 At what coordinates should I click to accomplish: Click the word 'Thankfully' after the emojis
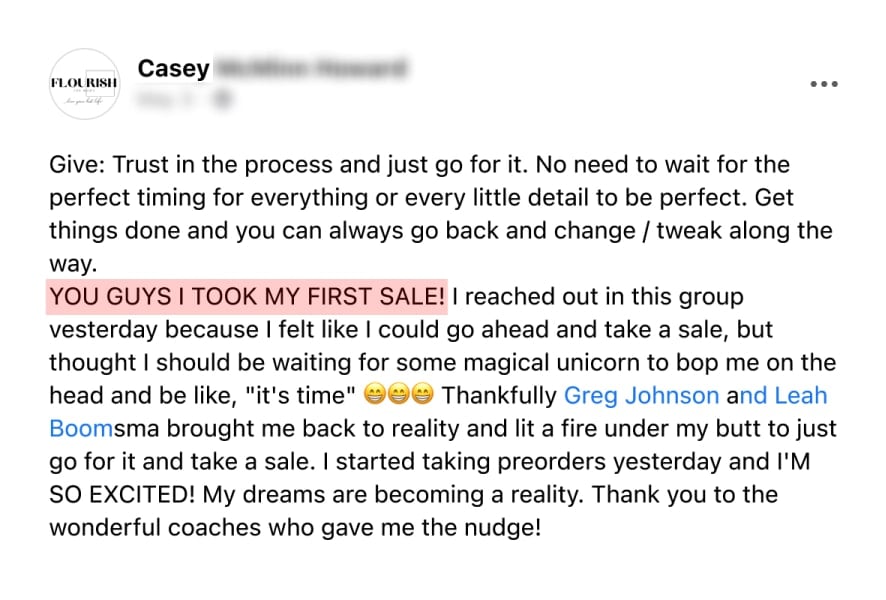(x=499, y=395)
